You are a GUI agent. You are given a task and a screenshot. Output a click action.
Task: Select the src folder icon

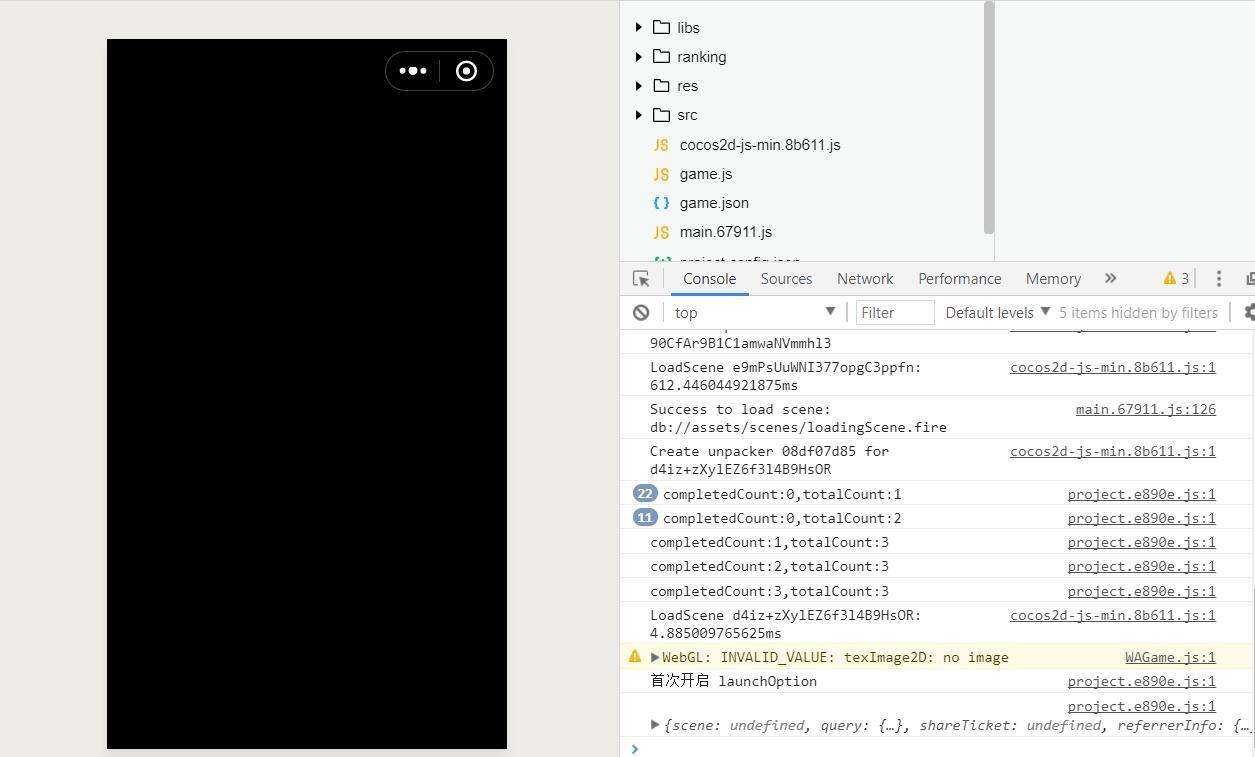coord(661,114)
